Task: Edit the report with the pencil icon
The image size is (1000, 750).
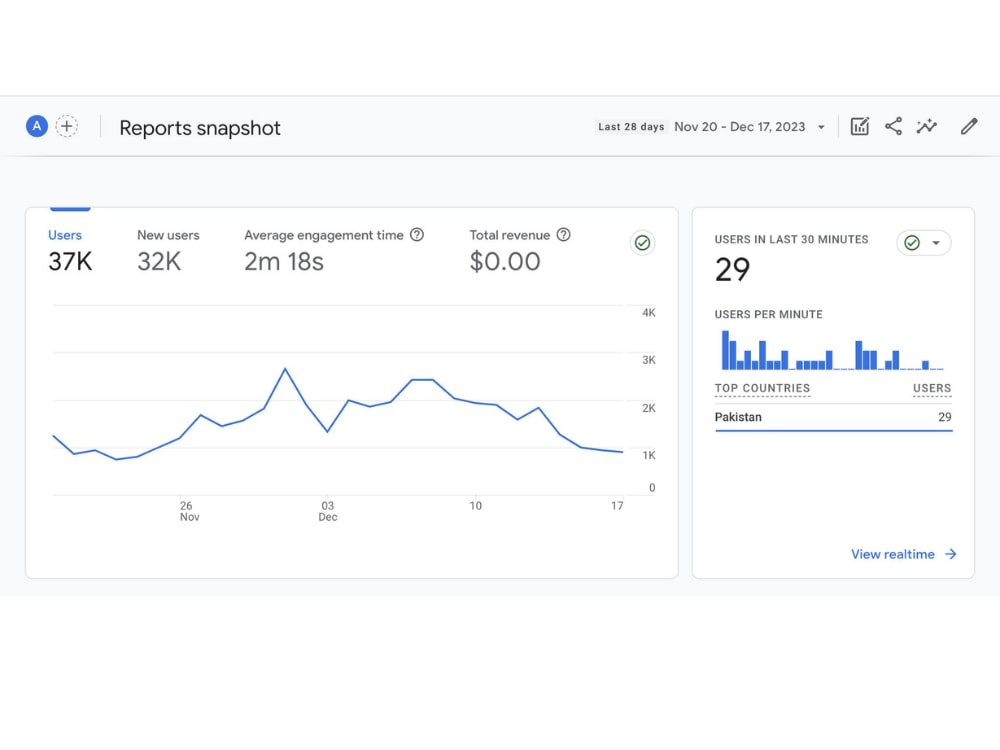Action: [969, 126]
